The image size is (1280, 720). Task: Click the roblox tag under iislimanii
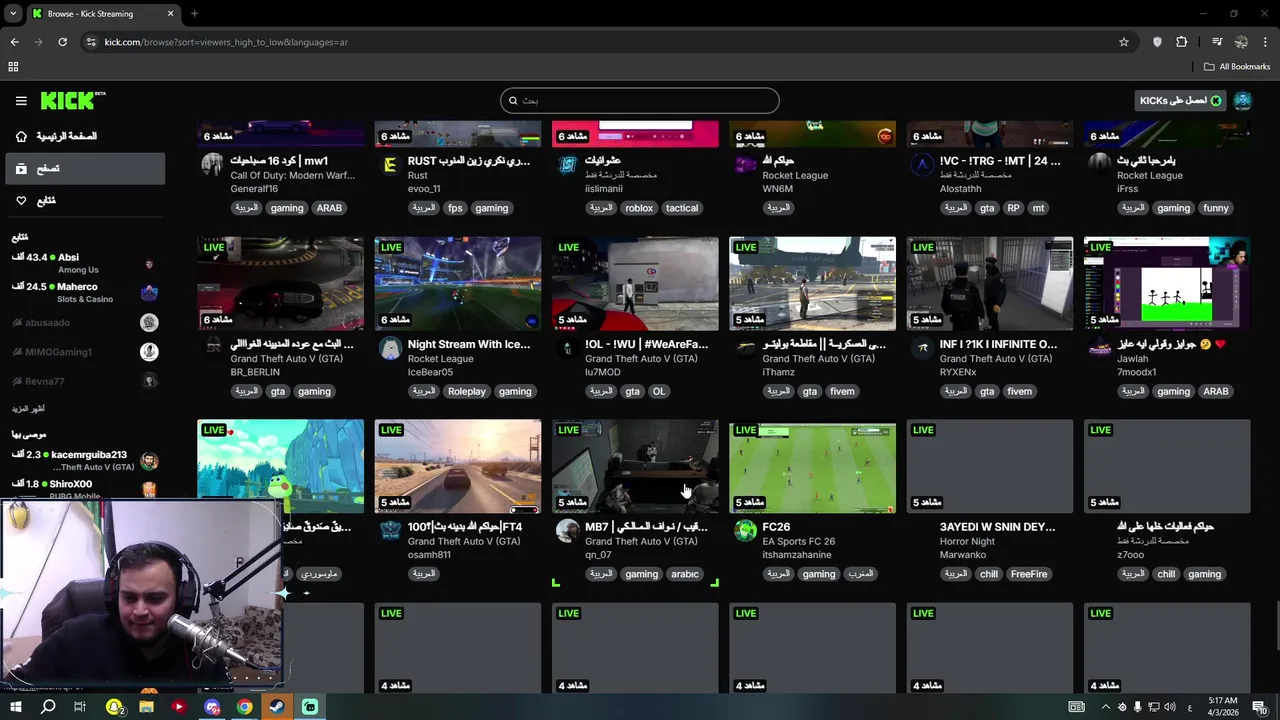tap(639, 208)
